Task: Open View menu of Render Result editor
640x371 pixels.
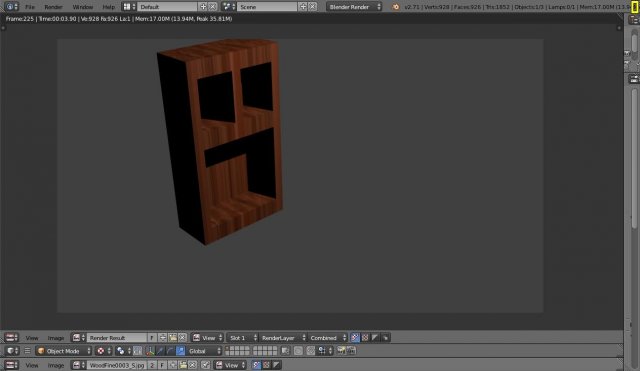Action: coord(32,338)
